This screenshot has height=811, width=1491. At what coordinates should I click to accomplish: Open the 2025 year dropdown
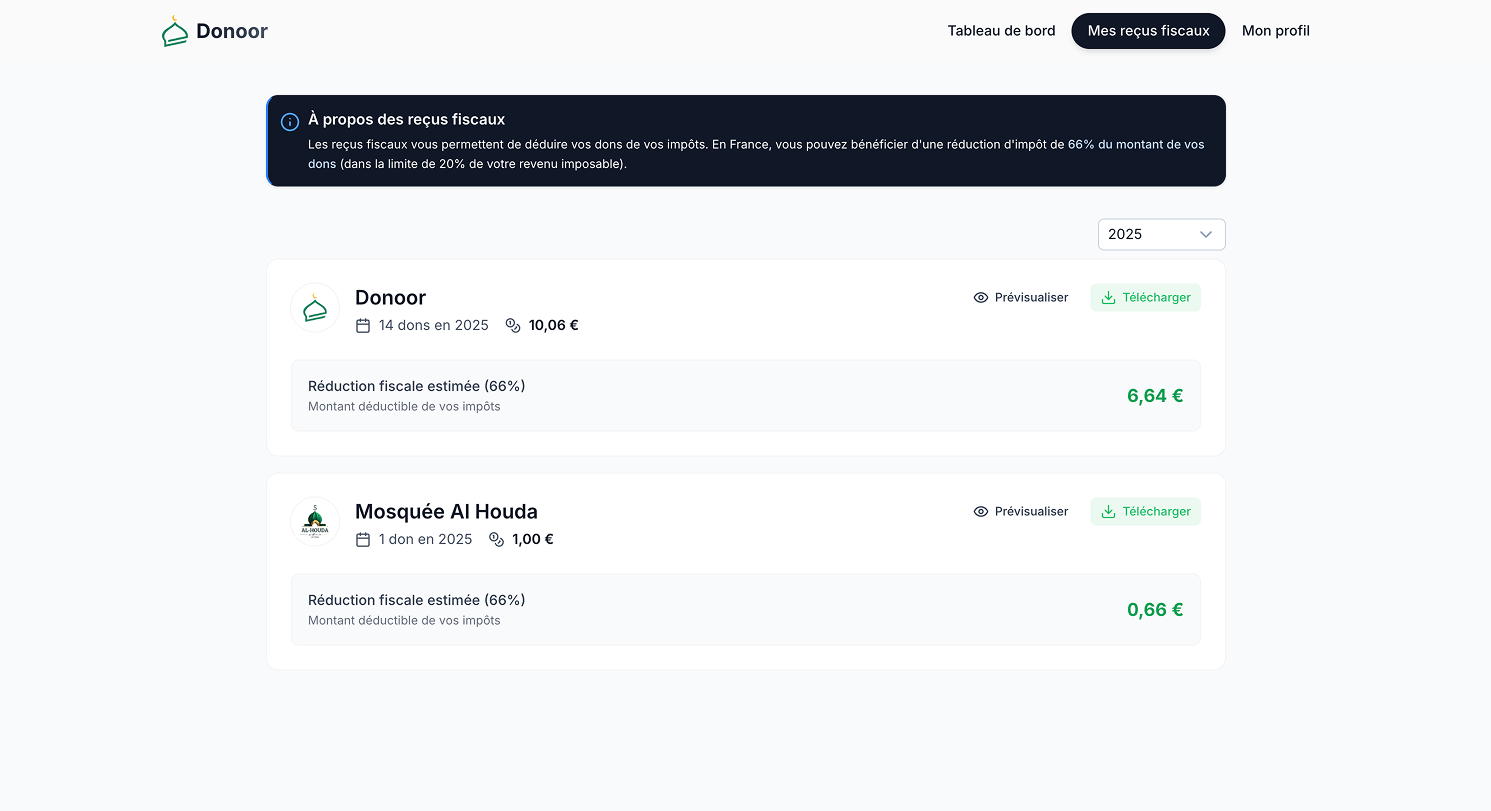(1160, 234)
